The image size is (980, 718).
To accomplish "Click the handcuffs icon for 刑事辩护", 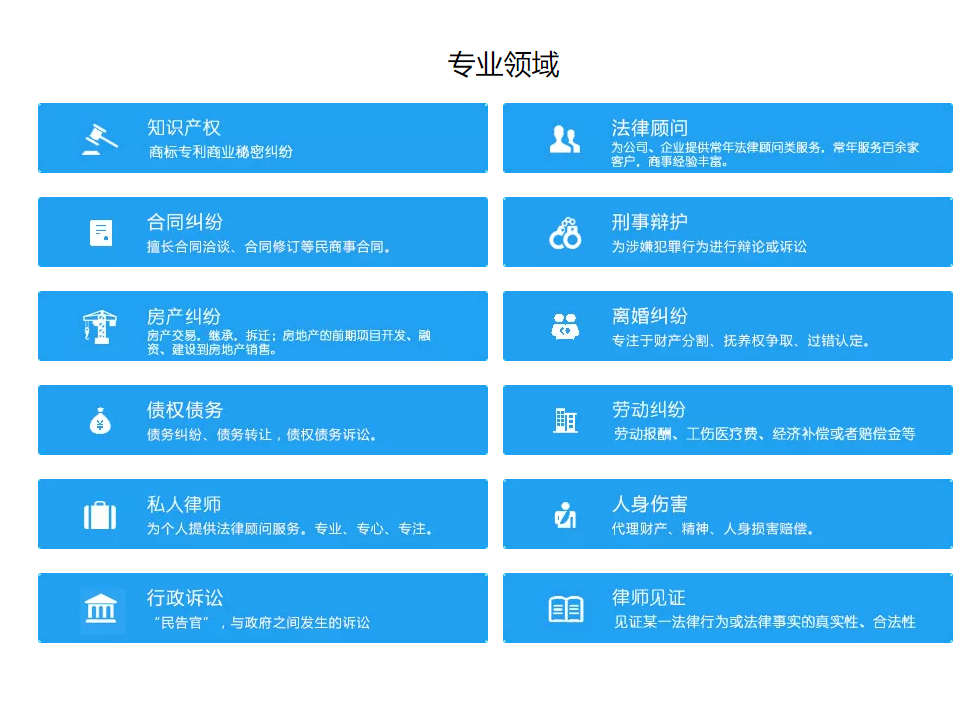I will point(565,233).
